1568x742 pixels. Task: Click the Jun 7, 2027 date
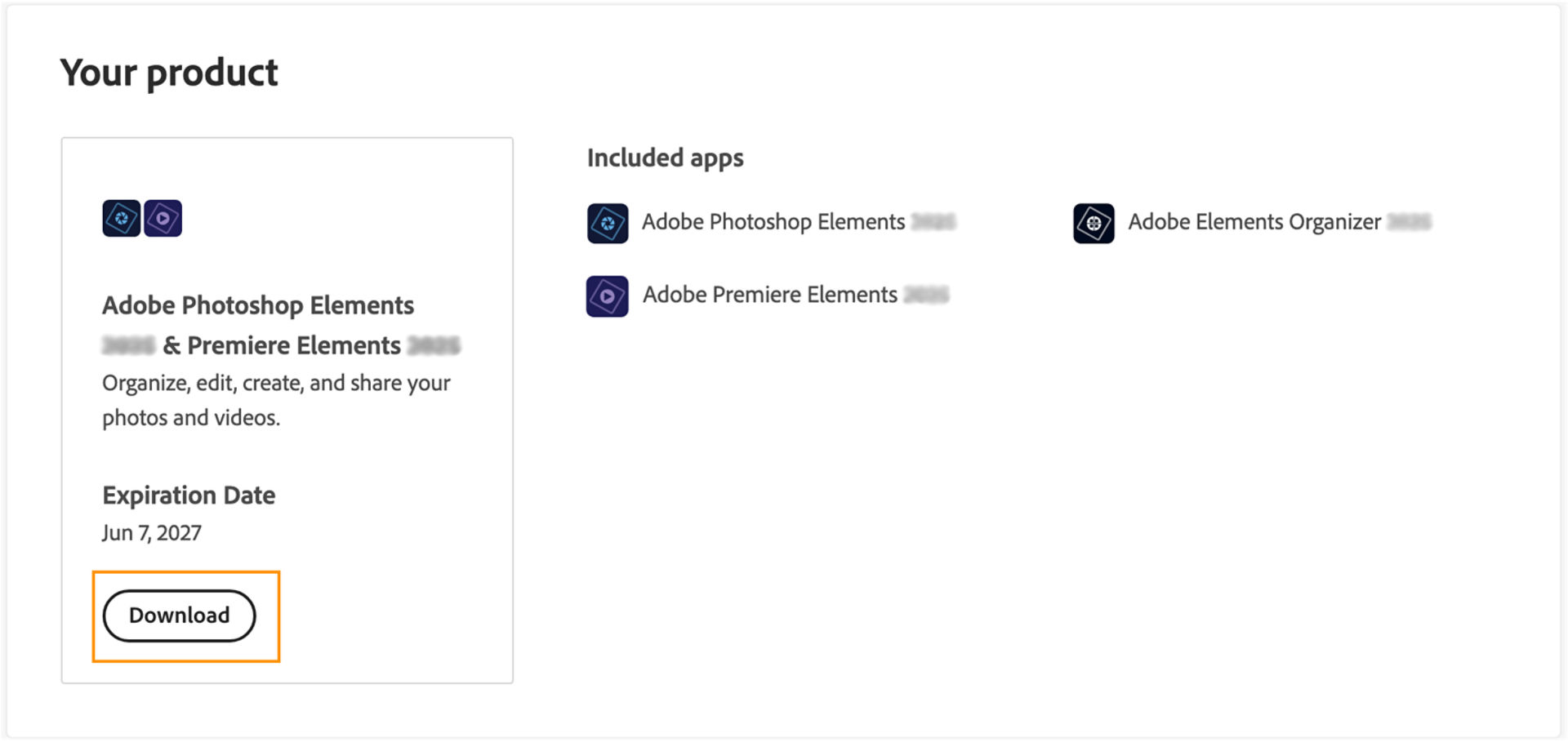pyautogui.click(x=152, y=533)
